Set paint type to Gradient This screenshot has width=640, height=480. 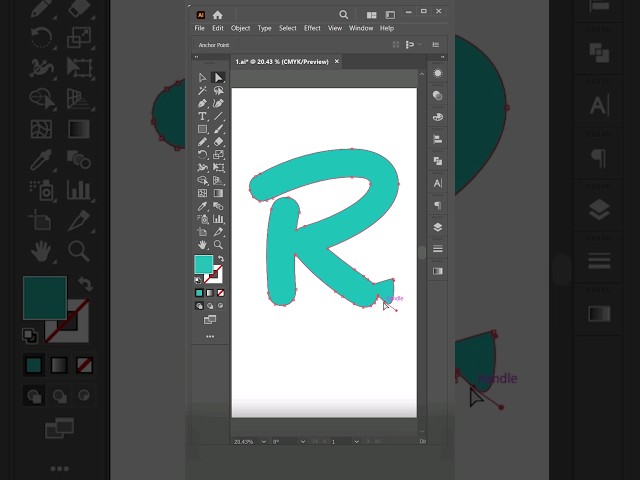[210, 293]
